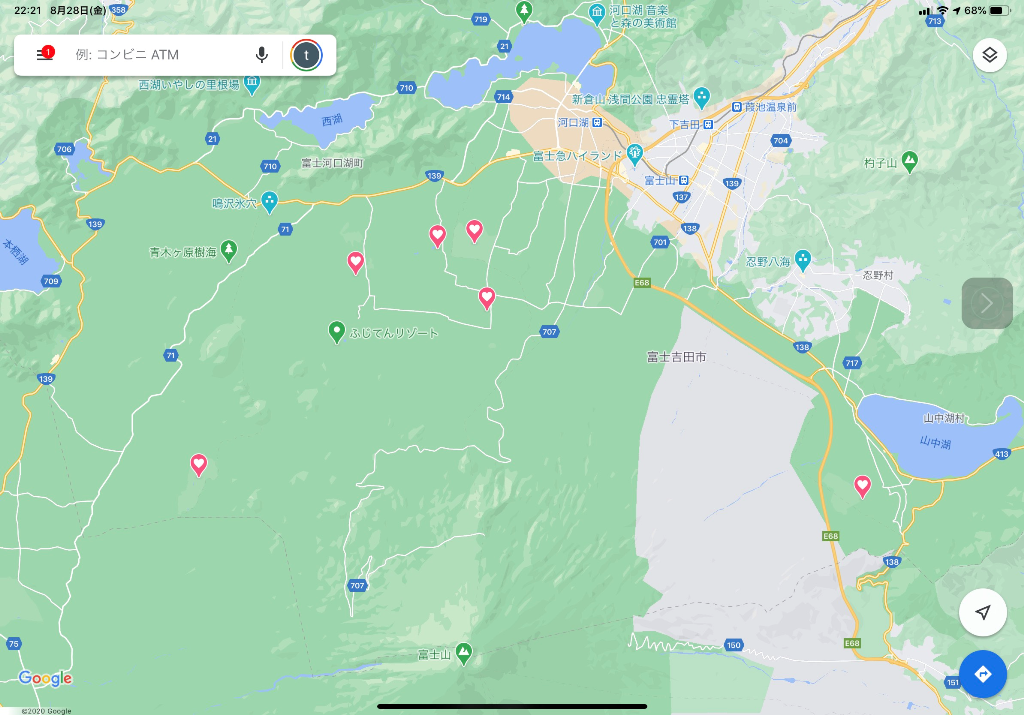Tap the Google logo at bottom left
The width and height of the screenshot is (1024, 715).
[45, 679]
